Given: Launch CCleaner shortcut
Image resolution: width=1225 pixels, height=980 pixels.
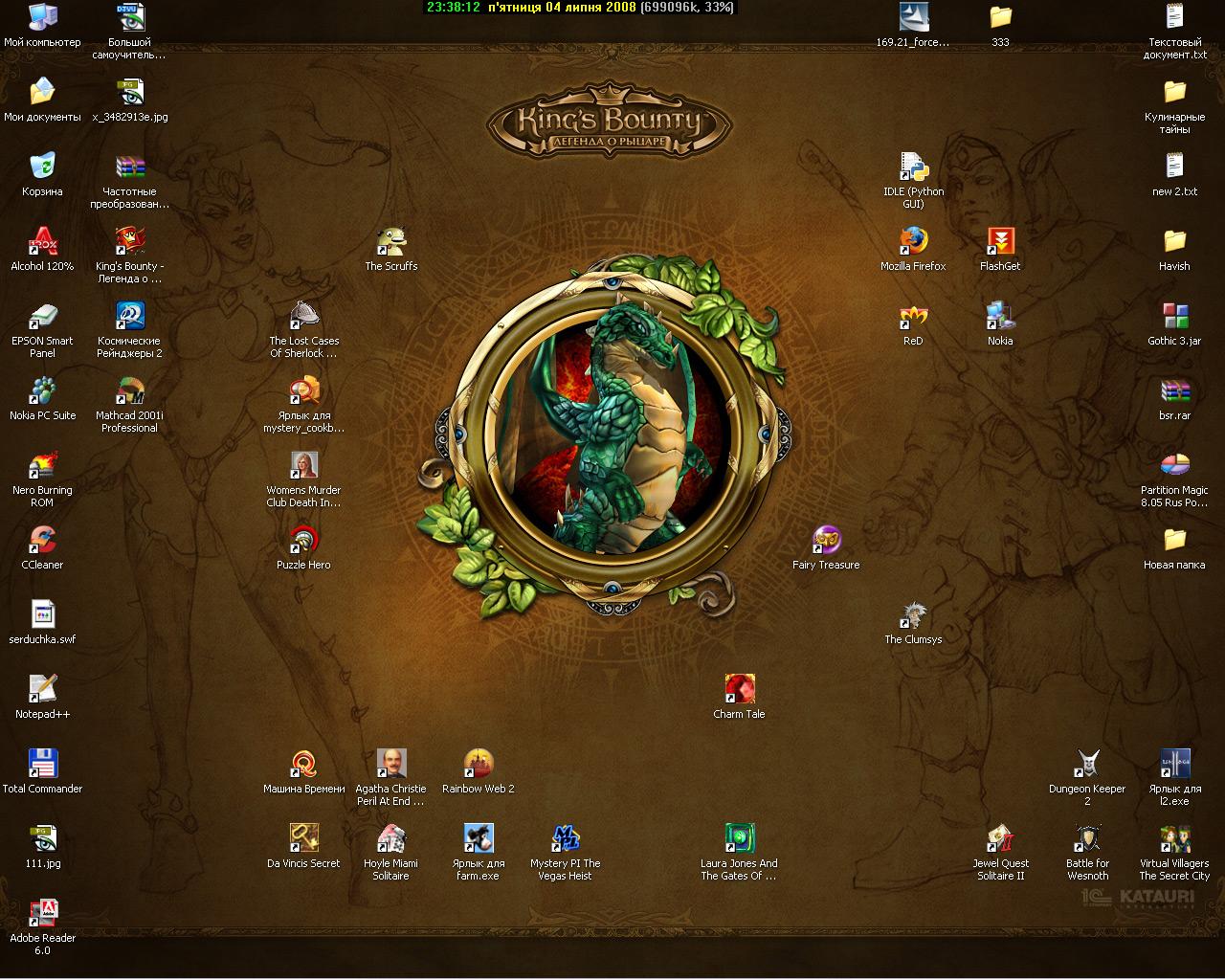Looking at the screenshot, I should click(42, 539).
